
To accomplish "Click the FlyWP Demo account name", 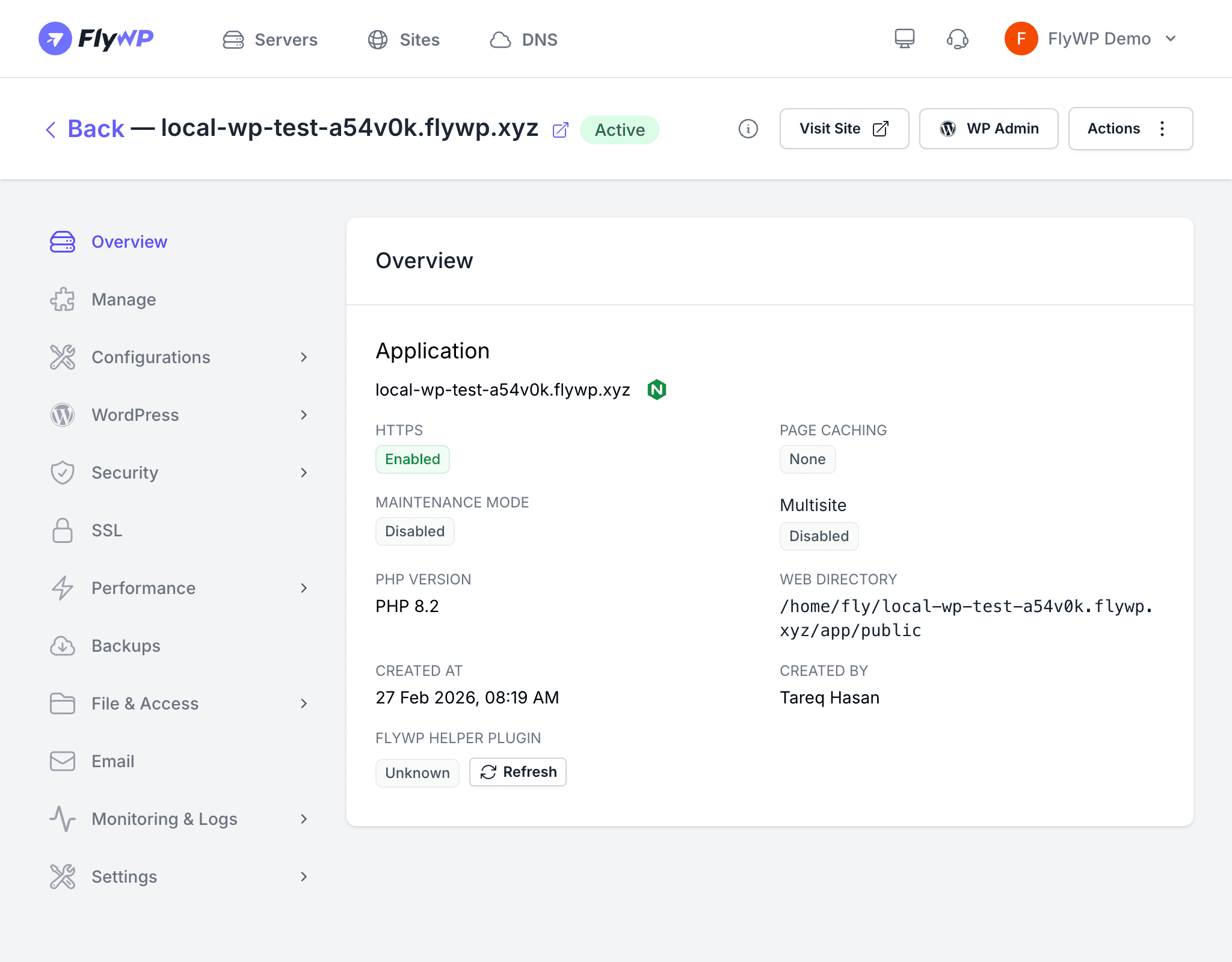I will pyautogui.click(x=1099, y=38).
